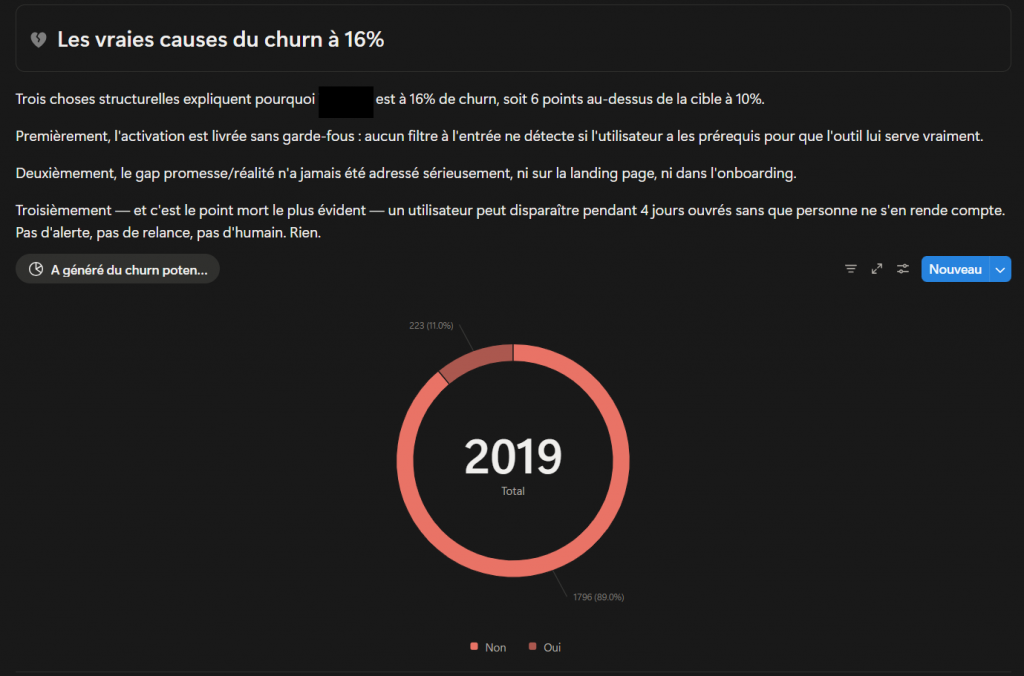Select the 'A généré du churn poten...' view tab
The width and height of the screenshot is (1024, 676).
pyautogui.click(x=128, y=269)
